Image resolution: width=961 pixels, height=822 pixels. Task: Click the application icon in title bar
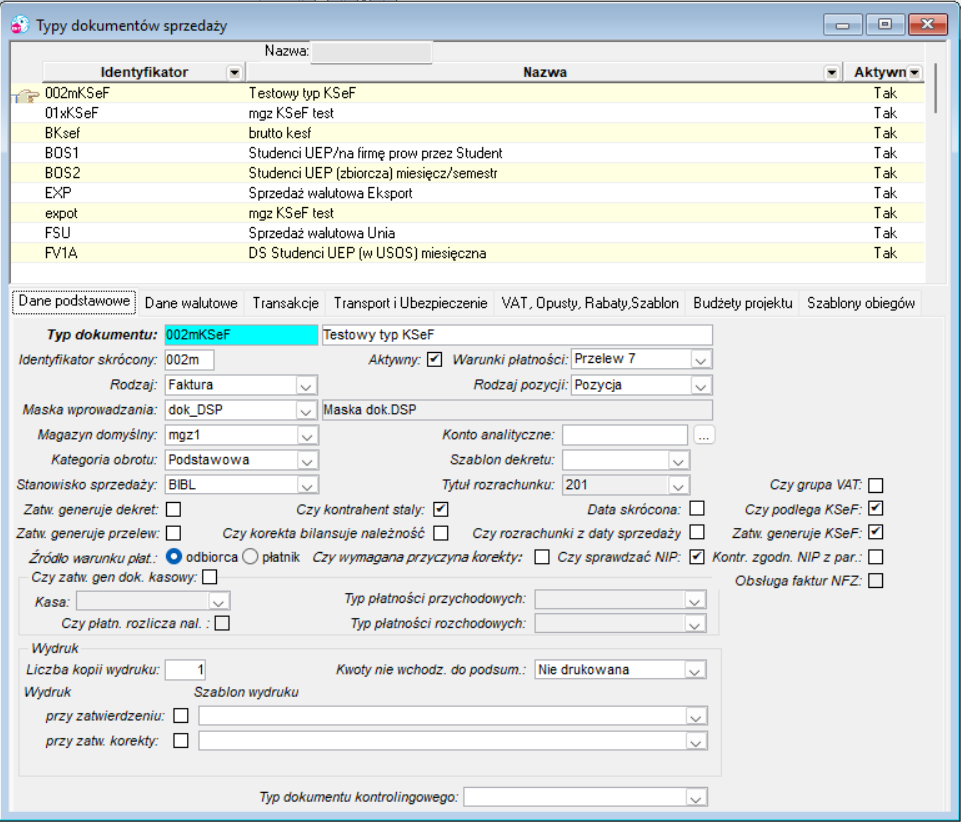(x=20, y=25)
